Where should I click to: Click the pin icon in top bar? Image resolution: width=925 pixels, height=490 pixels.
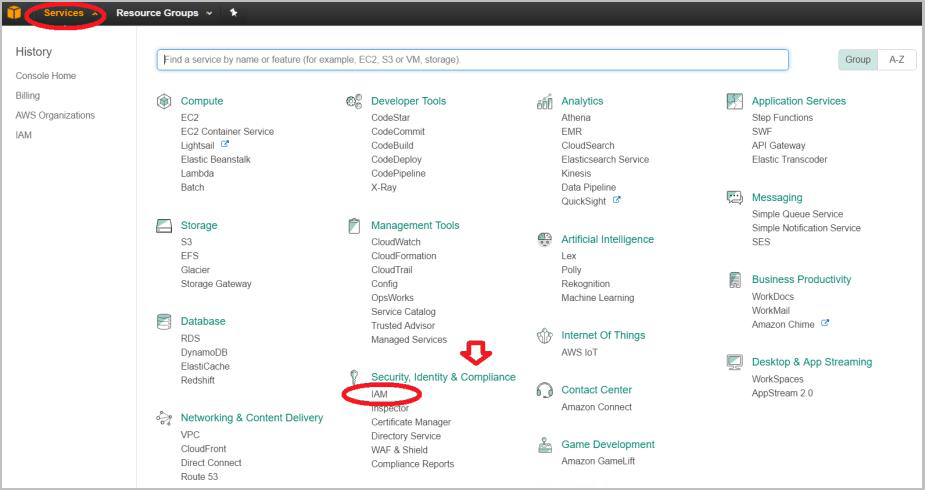[234, 12]
